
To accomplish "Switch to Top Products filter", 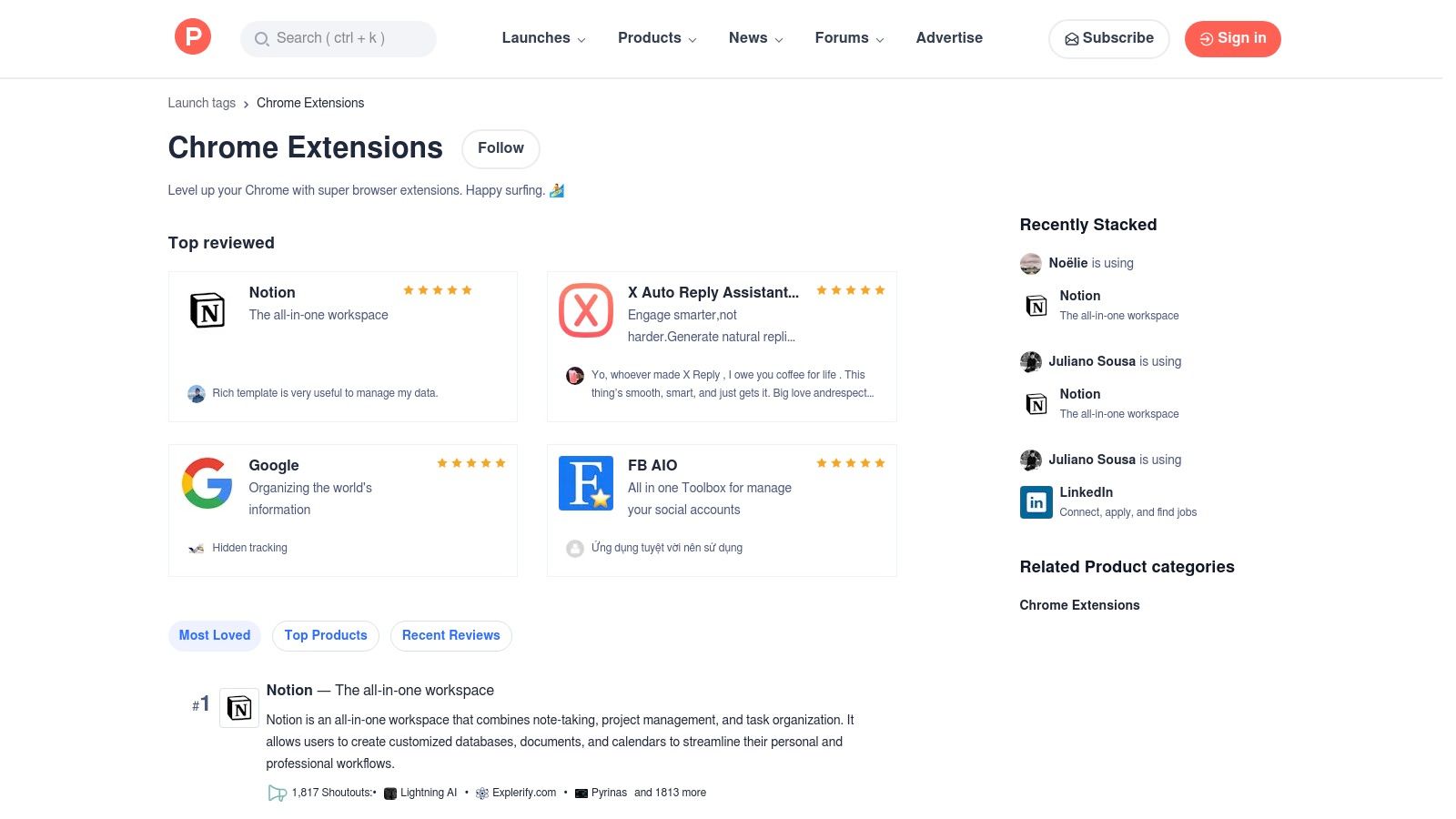I will (x=325, y=635).
